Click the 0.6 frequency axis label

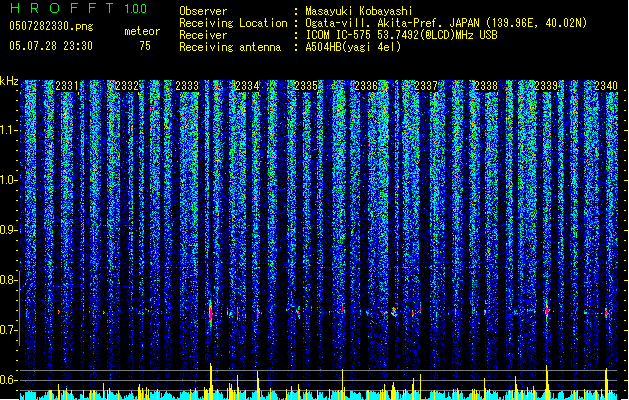click(9, 380)
